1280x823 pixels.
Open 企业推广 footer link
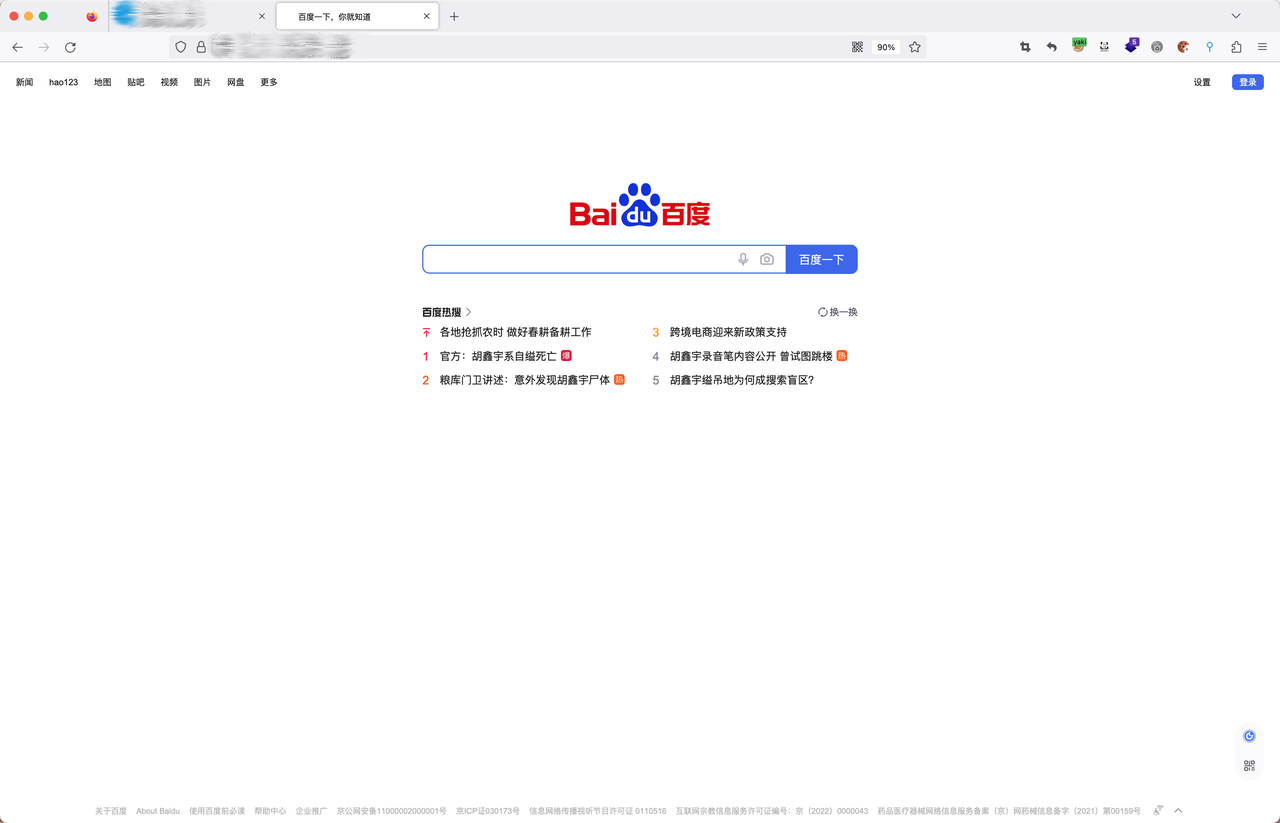[311, 811]
